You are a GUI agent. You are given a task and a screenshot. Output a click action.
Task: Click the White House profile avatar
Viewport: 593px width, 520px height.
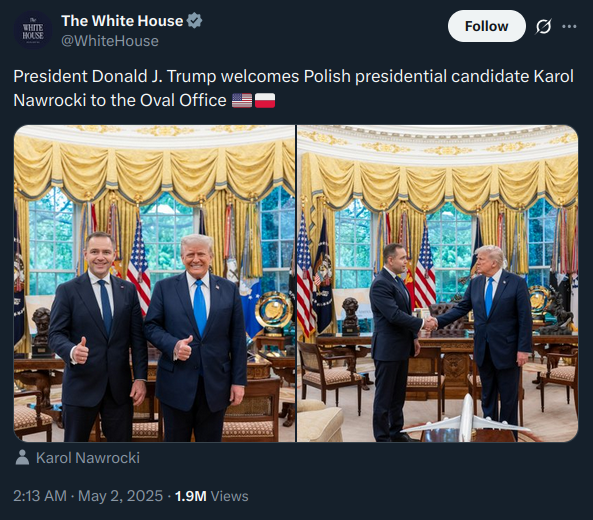click(x=33, y=30)
